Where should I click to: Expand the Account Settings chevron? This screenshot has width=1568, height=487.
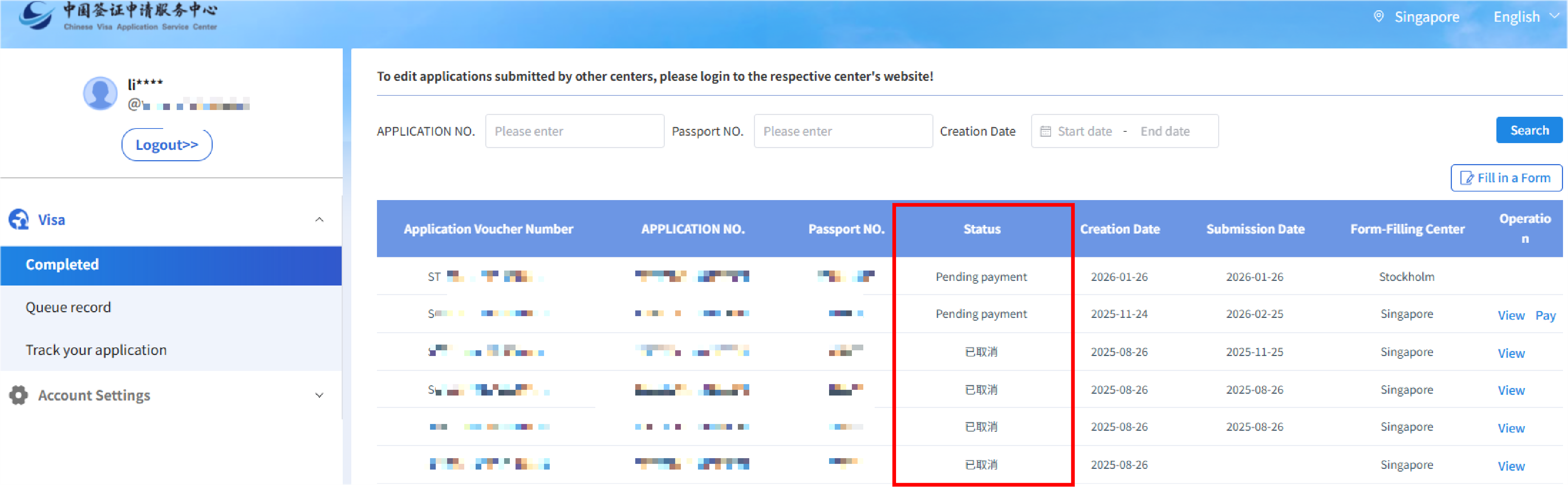coord(319,395)
